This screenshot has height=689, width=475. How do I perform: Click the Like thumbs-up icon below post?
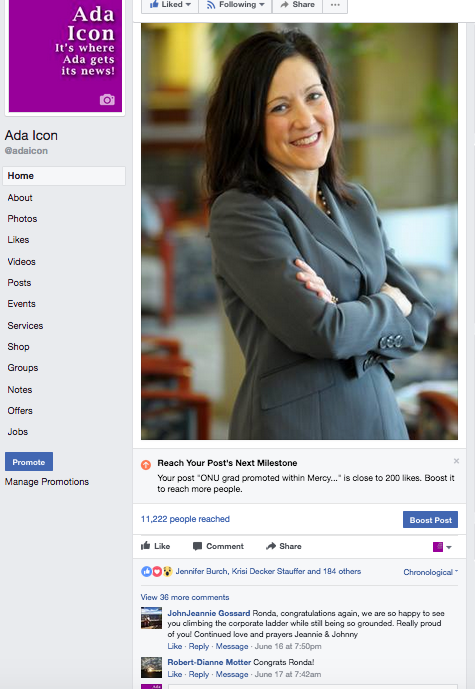(x=145, y=546)
